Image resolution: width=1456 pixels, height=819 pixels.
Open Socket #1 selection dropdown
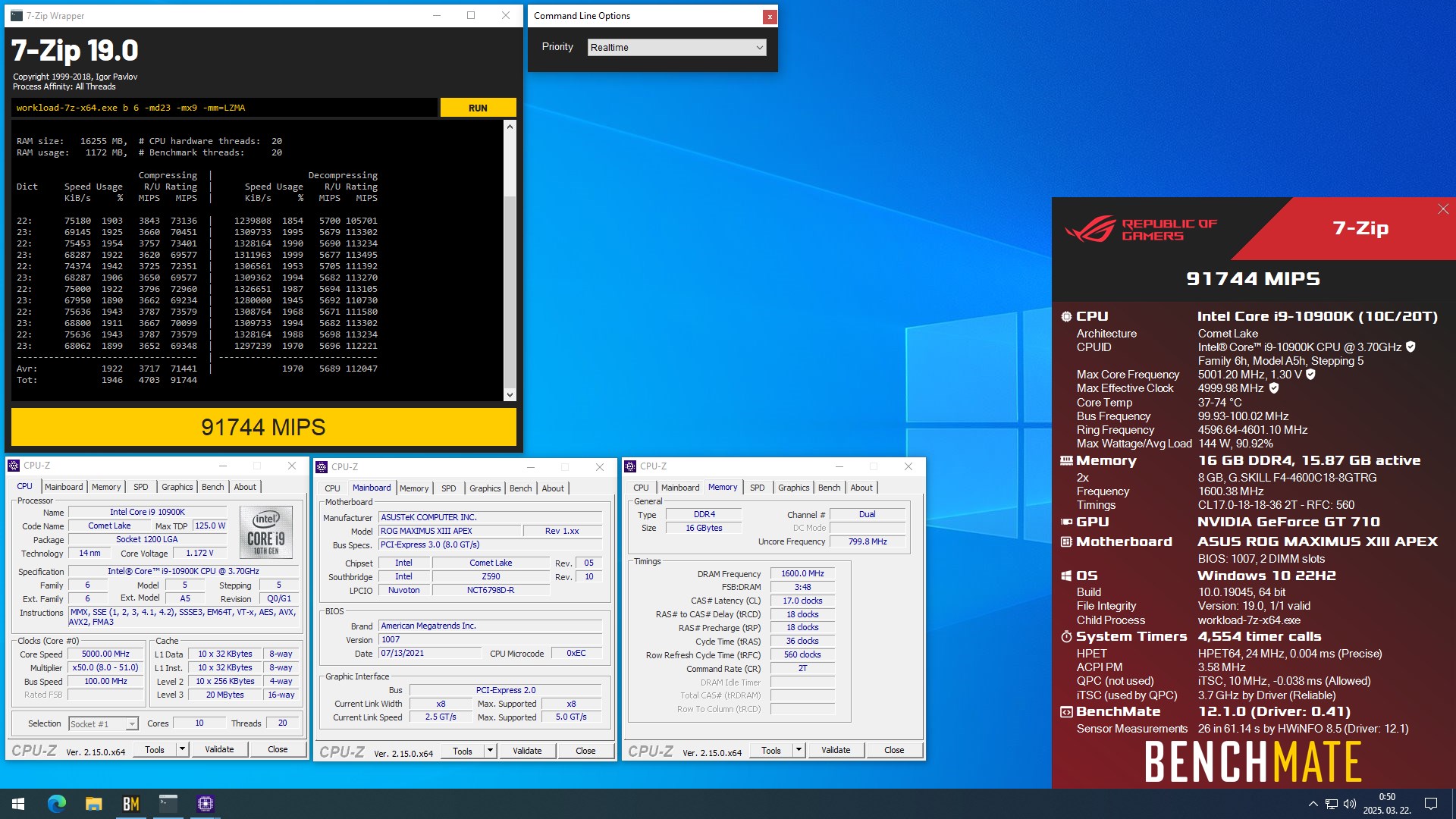pyautogui.click(x=103, y=723)
